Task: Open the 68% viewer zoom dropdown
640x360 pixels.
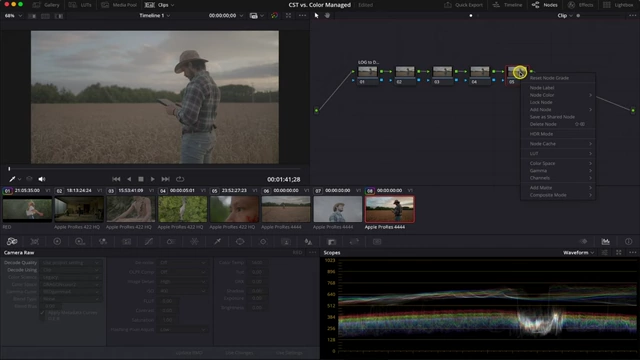Action: click(x=13, y=16)
